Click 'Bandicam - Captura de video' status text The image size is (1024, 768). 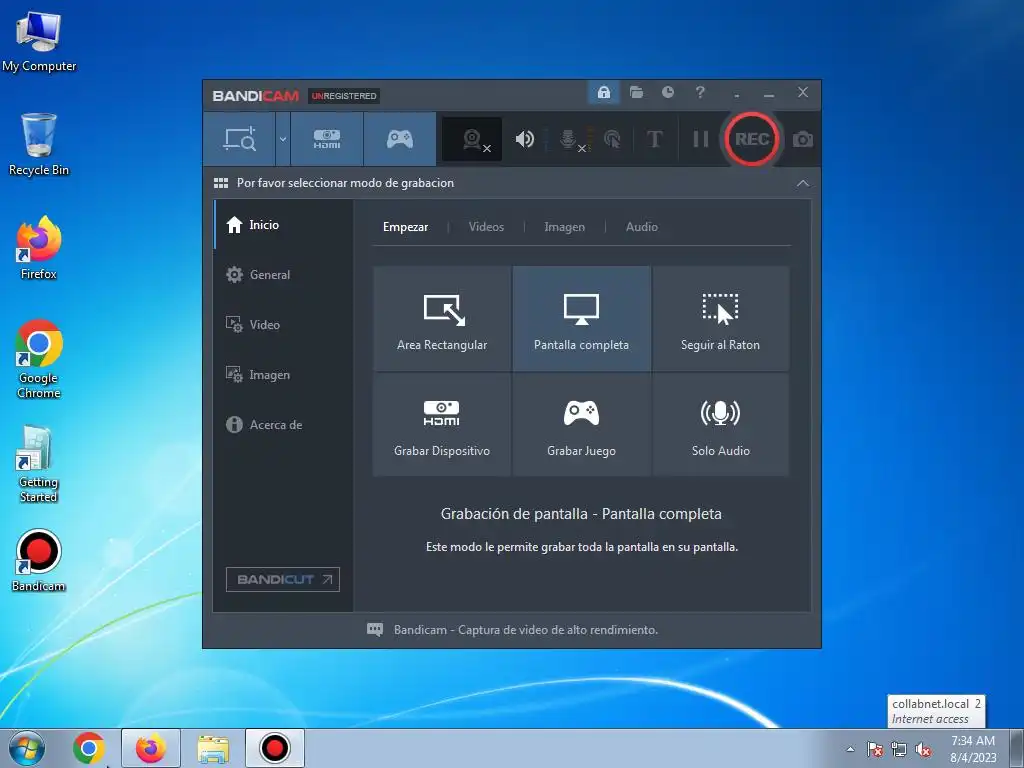click(526, 630)
